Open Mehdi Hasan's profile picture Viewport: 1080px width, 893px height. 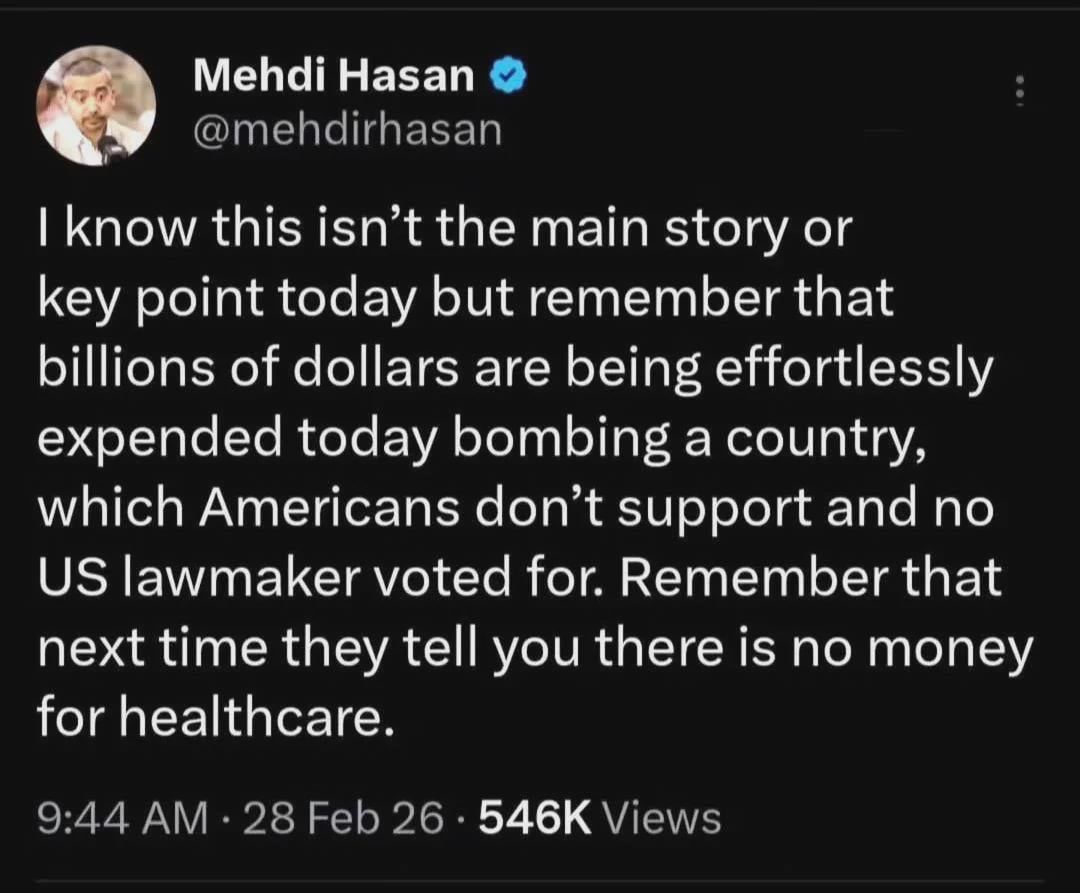(x=96, y=106)
